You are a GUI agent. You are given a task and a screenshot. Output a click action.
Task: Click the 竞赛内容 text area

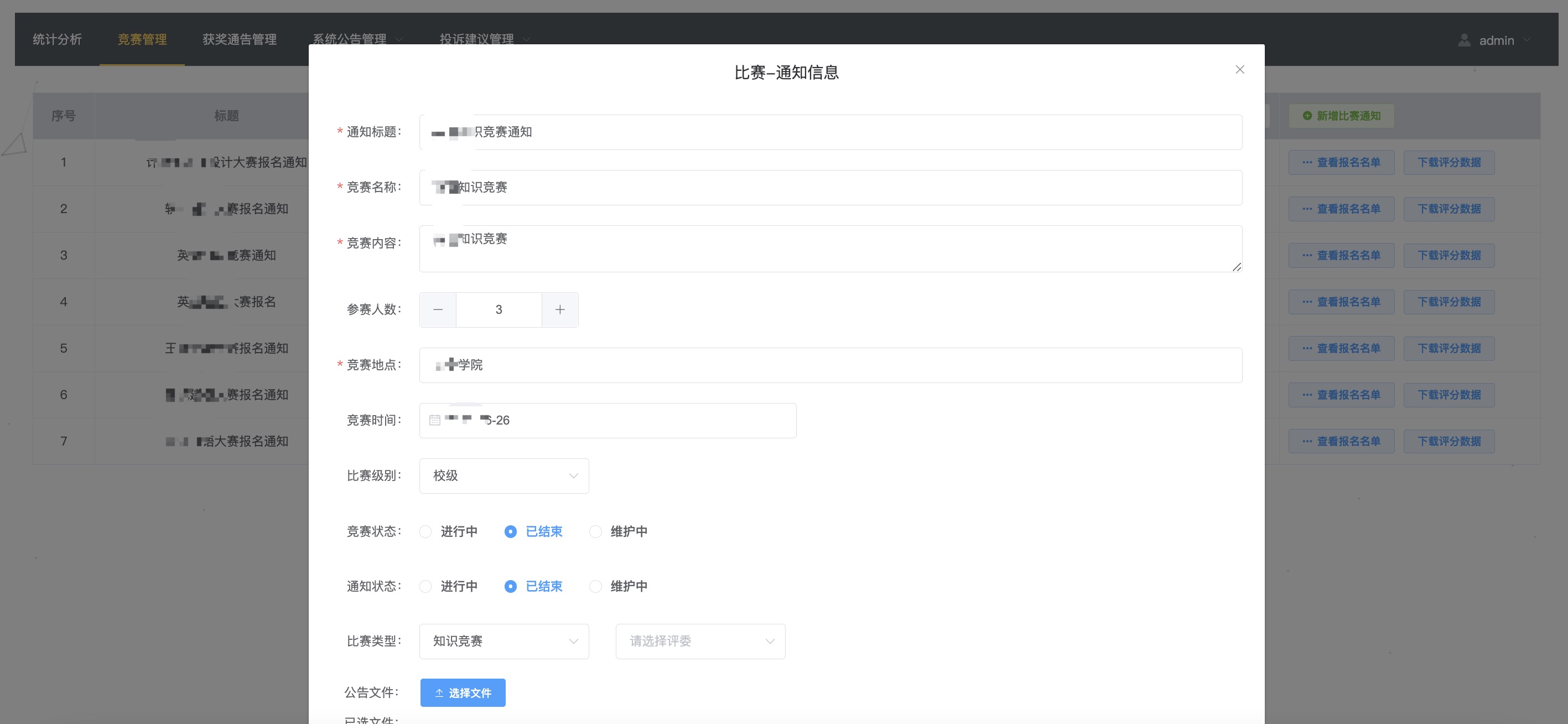pyautogui.click(x=830, y=249)
